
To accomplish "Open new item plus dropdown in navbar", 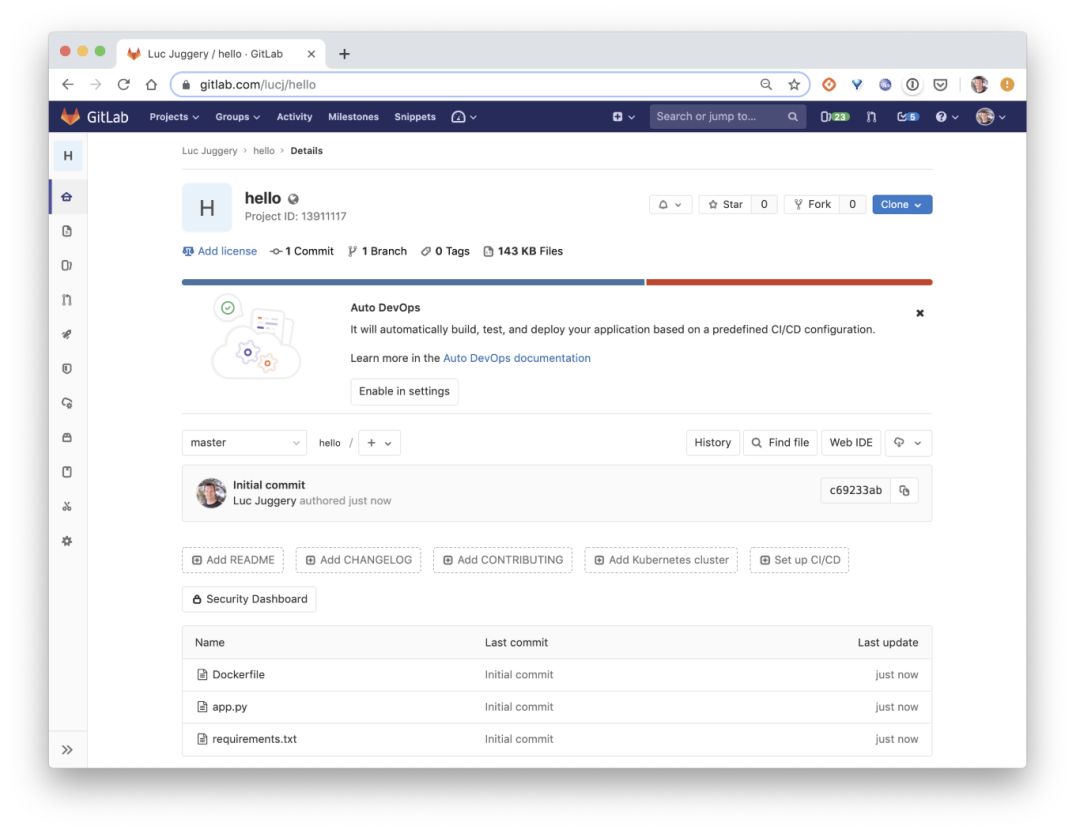I will 623,116.
